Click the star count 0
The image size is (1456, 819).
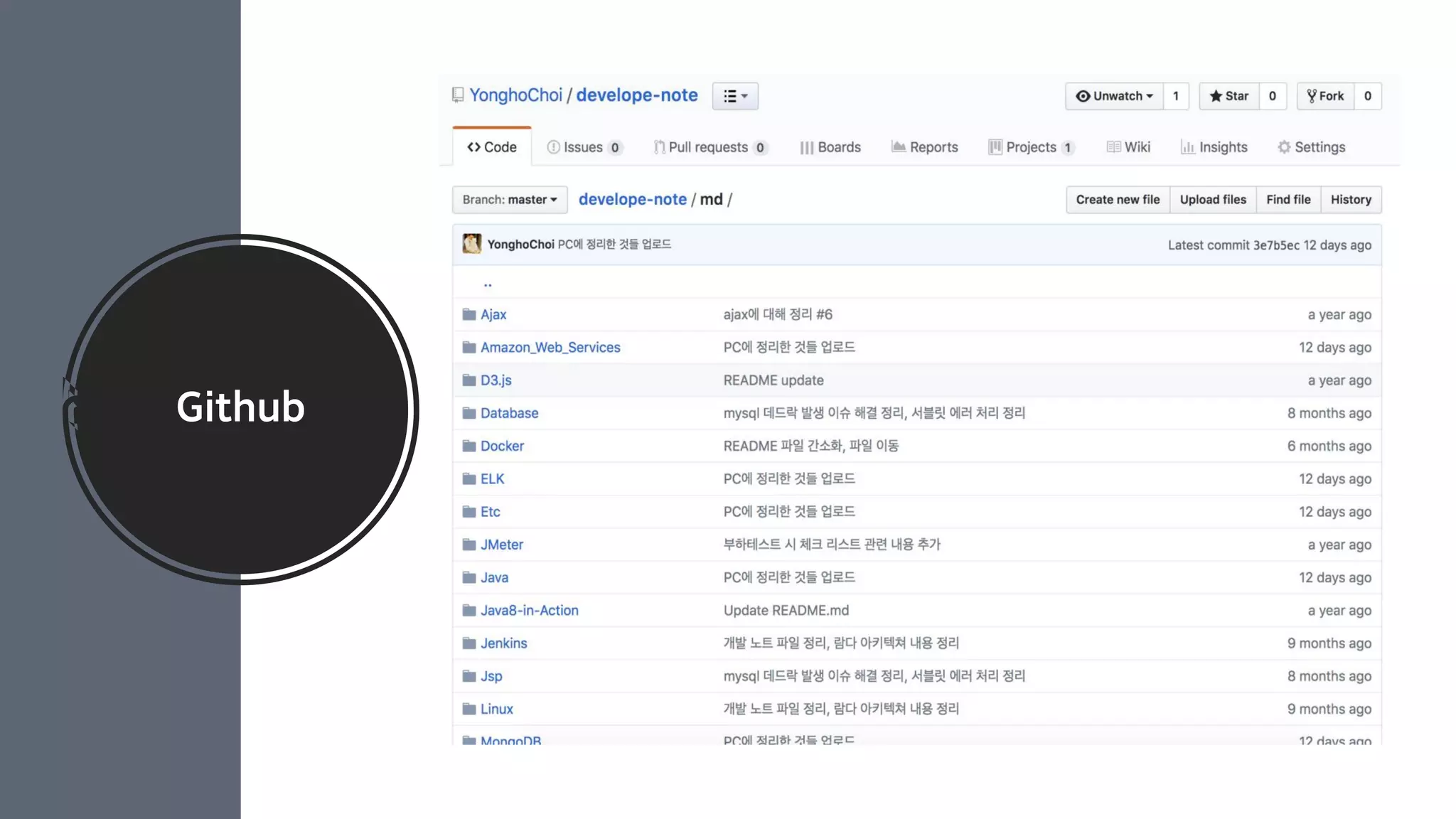coord(1273,96)
